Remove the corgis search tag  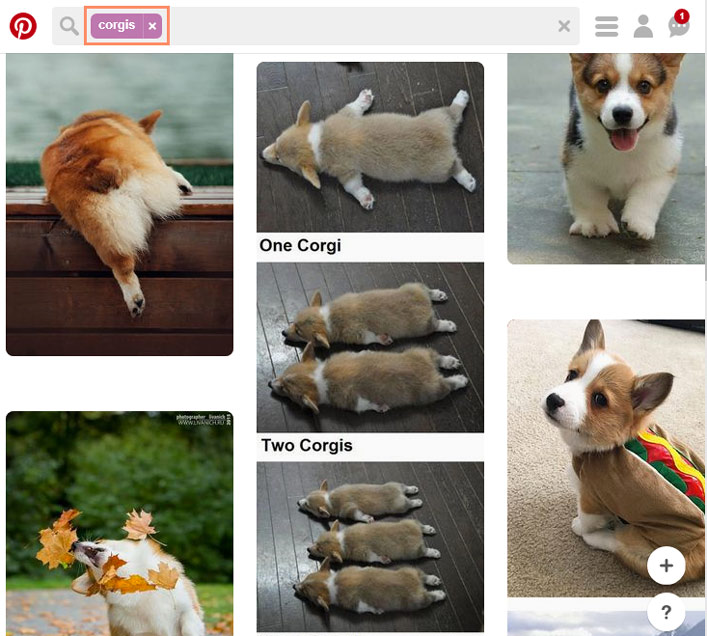tap(152, 26)
